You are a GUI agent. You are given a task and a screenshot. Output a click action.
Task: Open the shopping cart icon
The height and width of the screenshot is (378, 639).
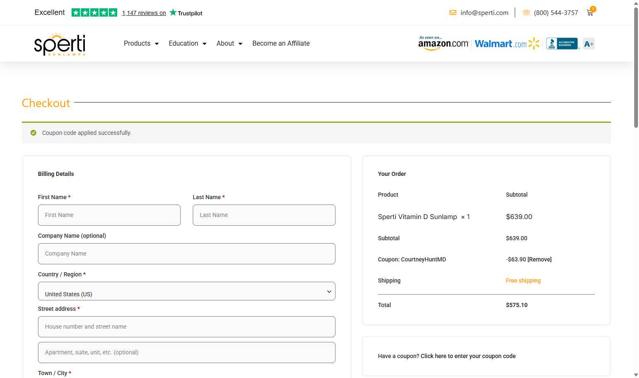pyautogui.click(x=591, y=12)
